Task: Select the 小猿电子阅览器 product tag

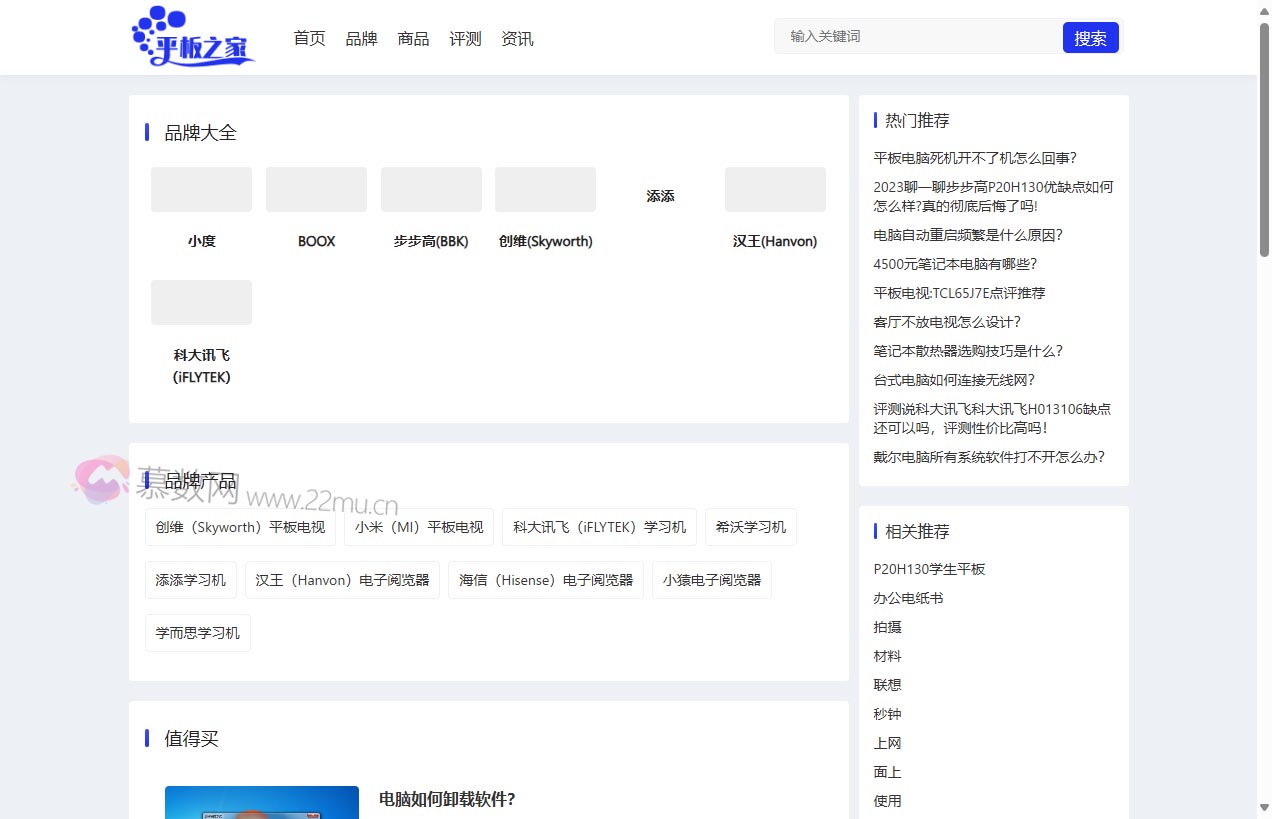Action: (x=711, y=580)
